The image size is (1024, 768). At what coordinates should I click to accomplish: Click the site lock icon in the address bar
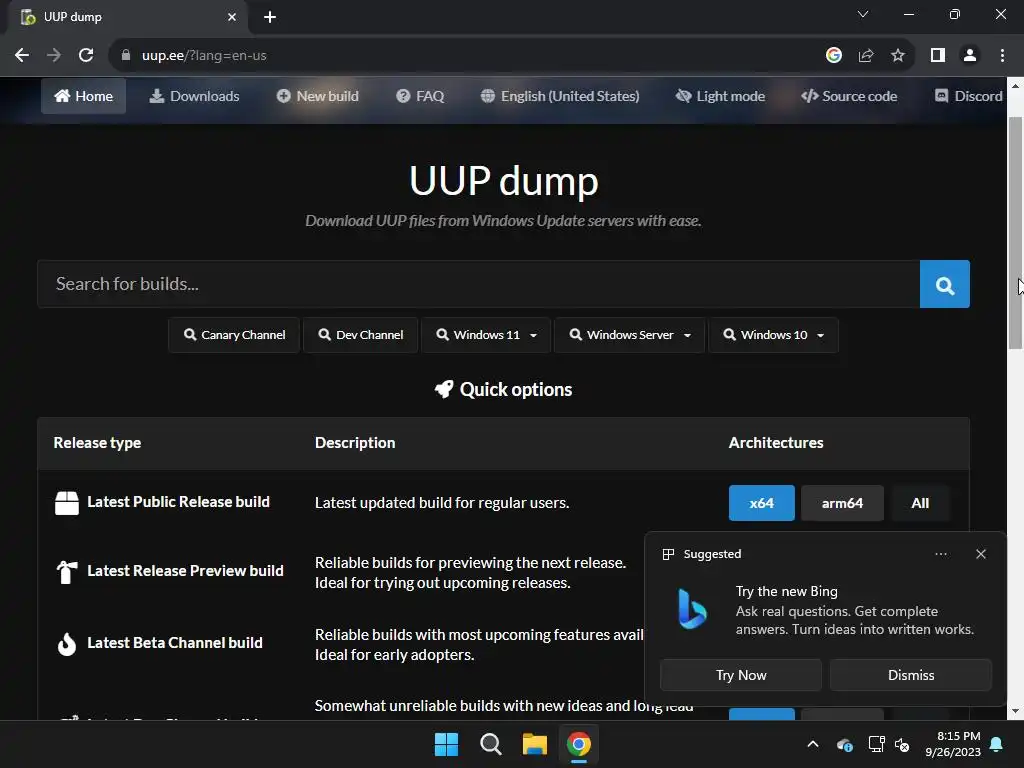(126, 56)
